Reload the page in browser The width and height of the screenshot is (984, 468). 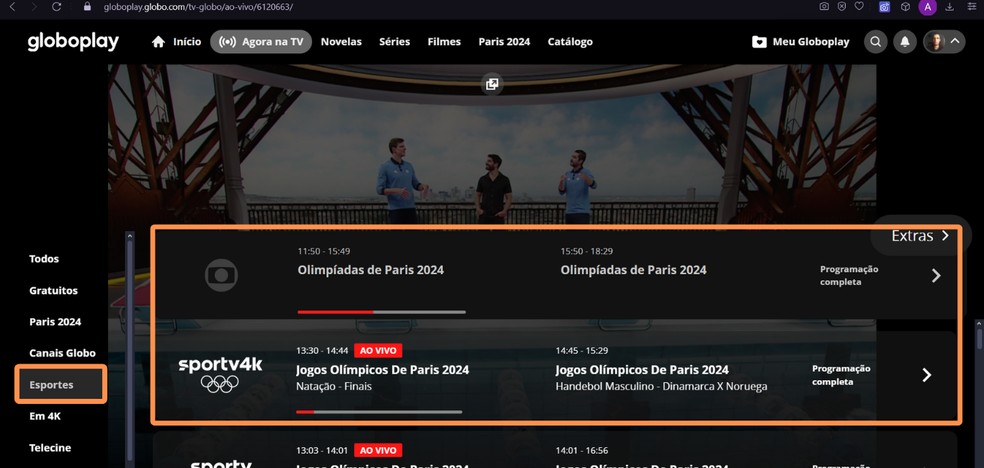click(x=56, y=7)
